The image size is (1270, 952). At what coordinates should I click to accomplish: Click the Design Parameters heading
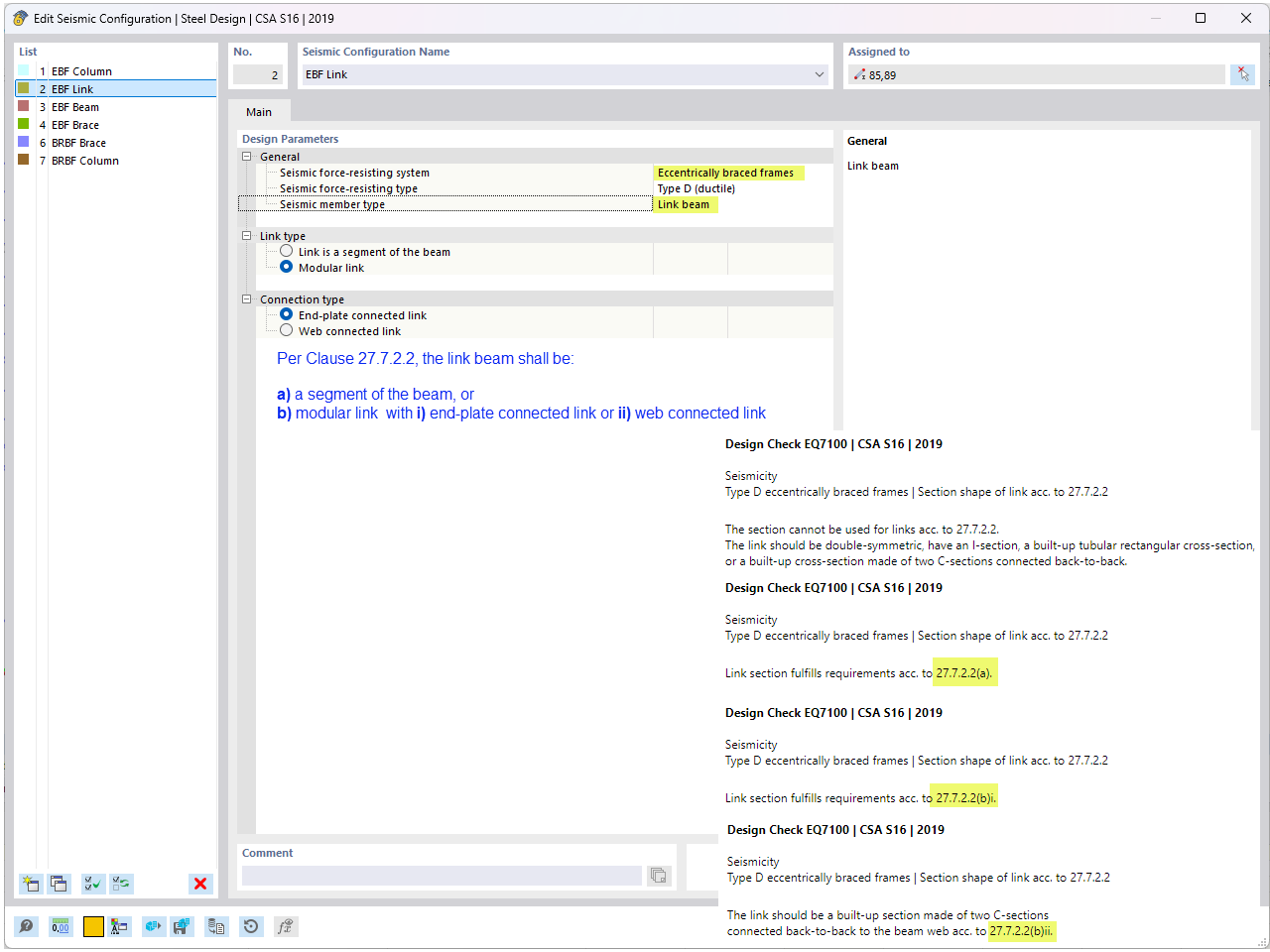tap(290, 139)
